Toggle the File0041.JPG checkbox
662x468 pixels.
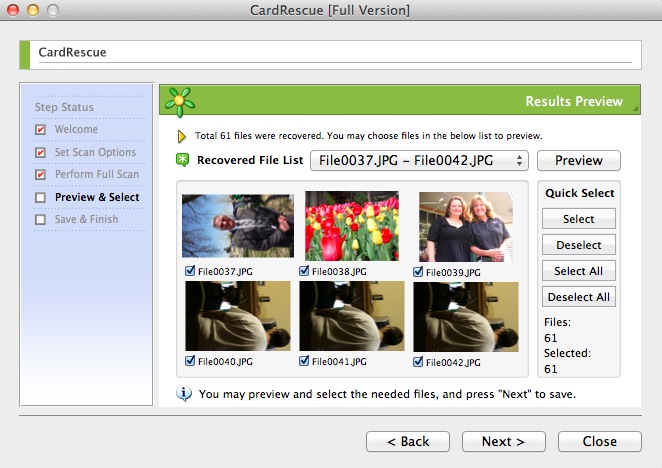[304, 361]
